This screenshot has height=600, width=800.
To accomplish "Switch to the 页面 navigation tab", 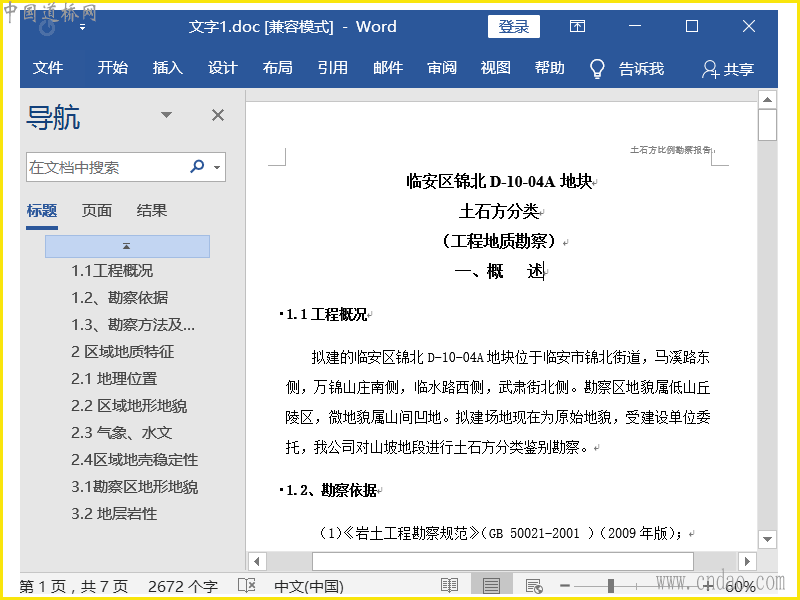I will [x=96, y=211].
